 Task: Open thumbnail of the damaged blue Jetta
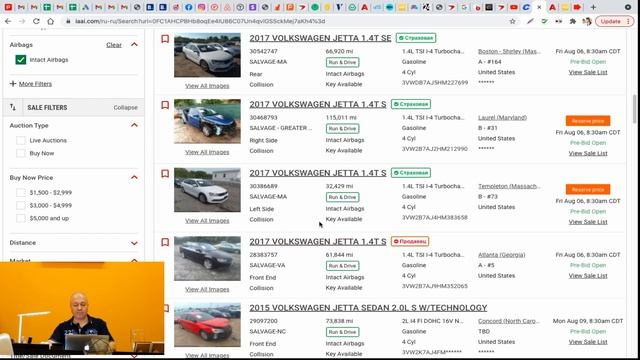(x=207, y=121)
